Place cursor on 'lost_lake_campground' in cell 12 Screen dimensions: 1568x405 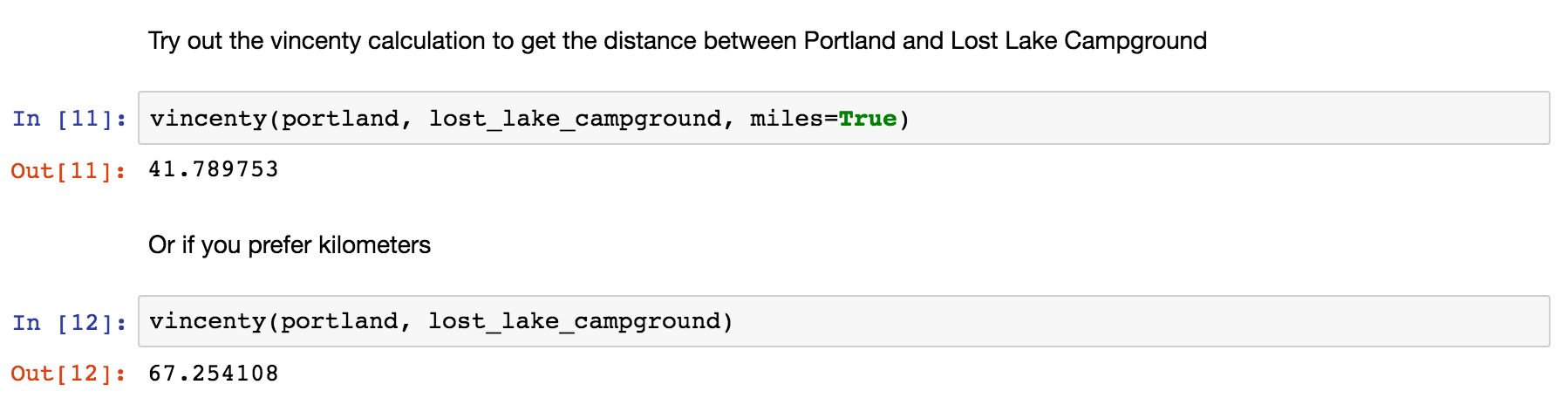(574, 321)
